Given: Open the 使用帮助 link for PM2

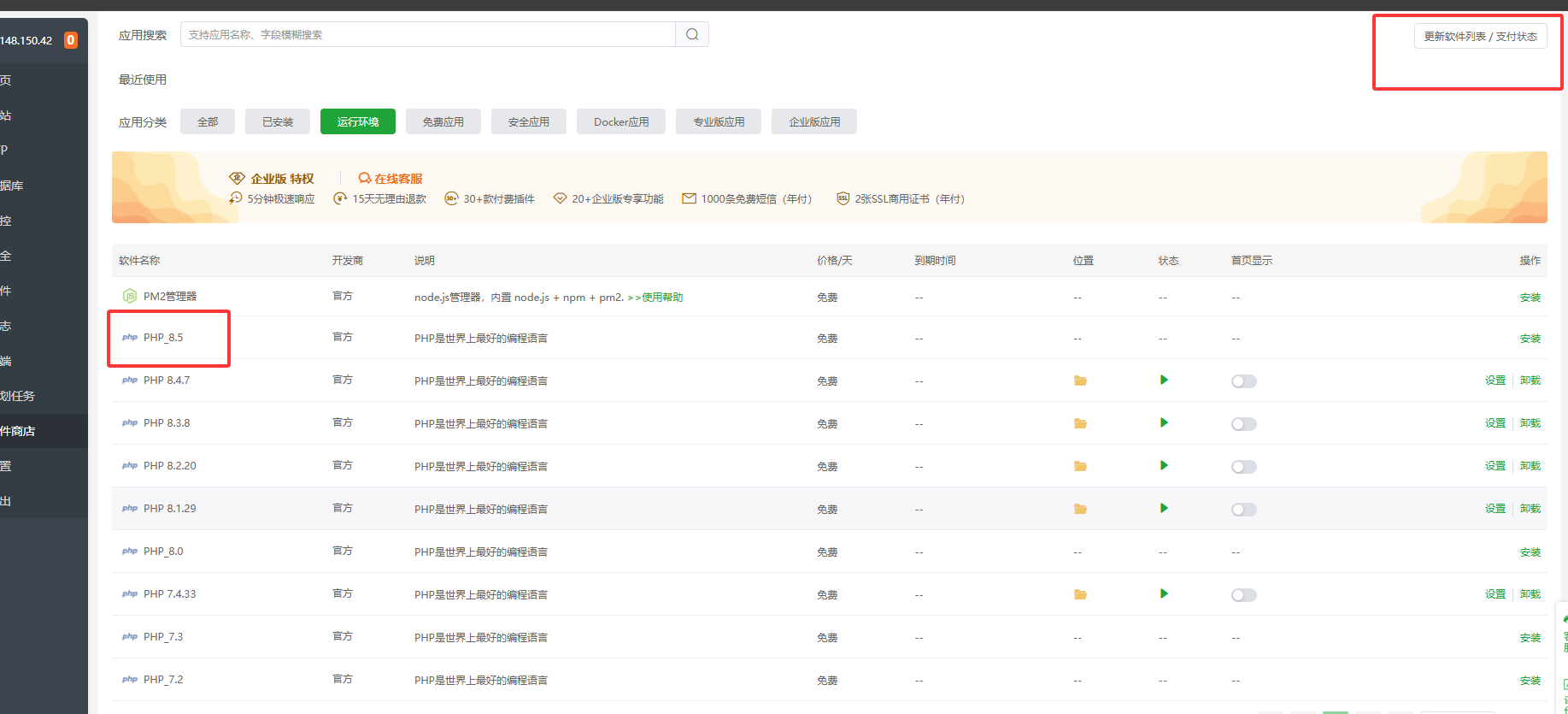Looking at the screenshot, I should pos(662,298).
